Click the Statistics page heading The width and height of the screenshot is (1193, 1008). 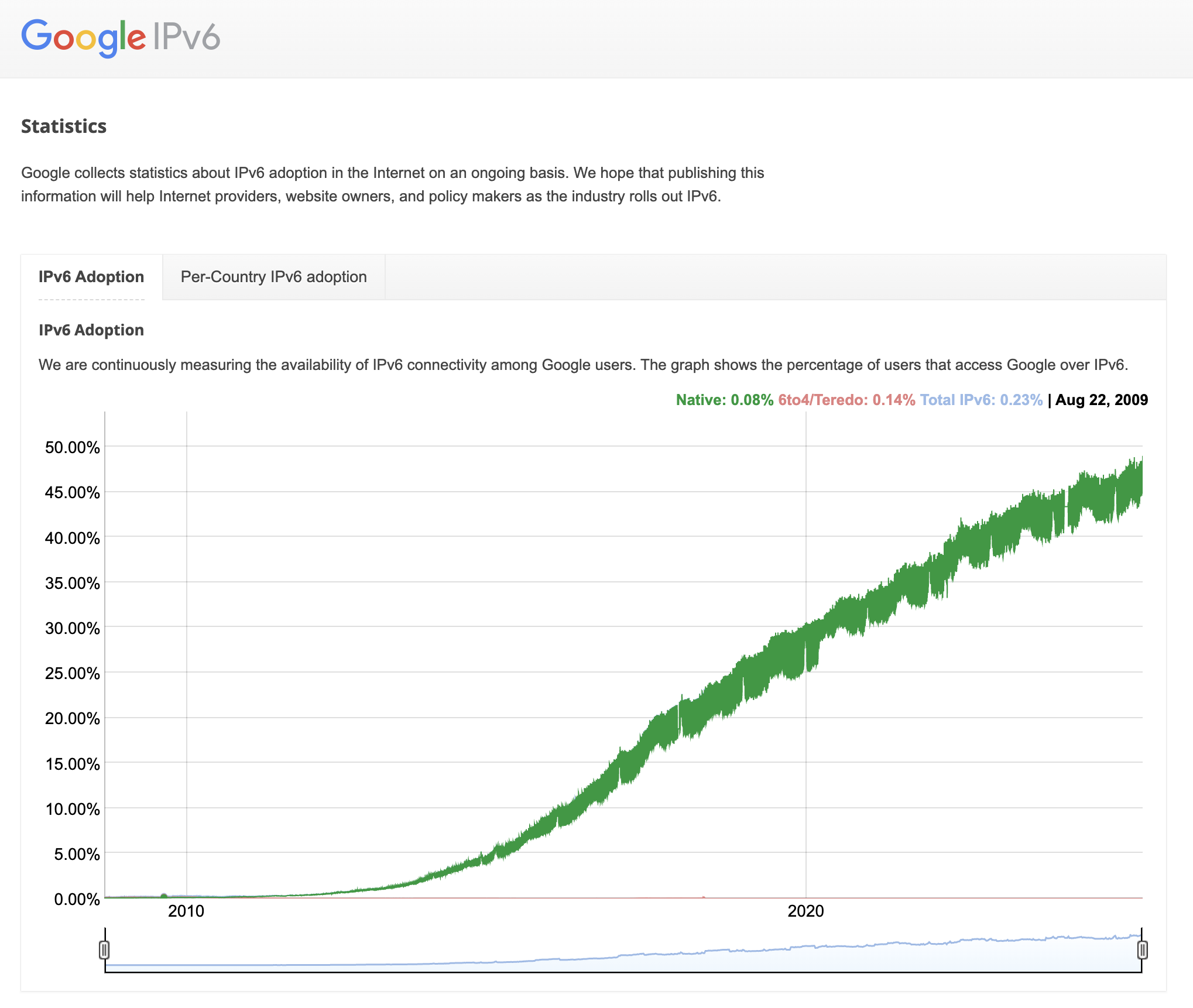tap(64, 126)
